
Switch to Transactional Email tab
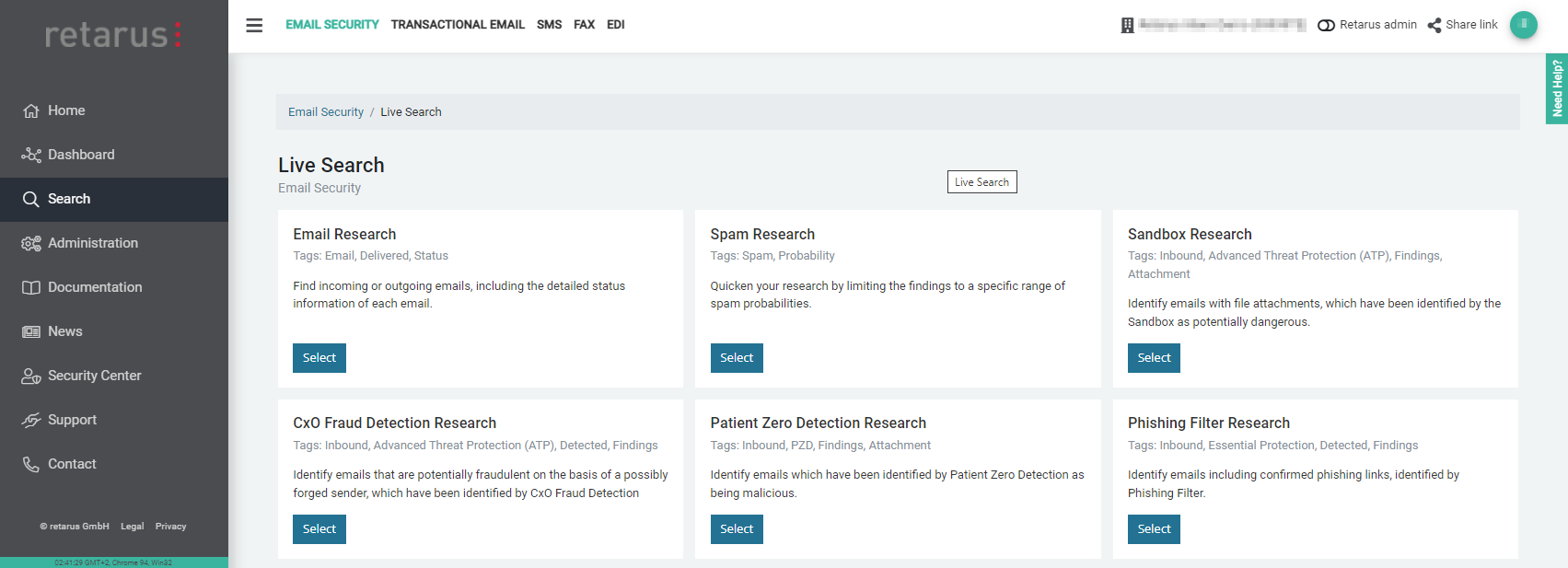(x=458, y=25)
